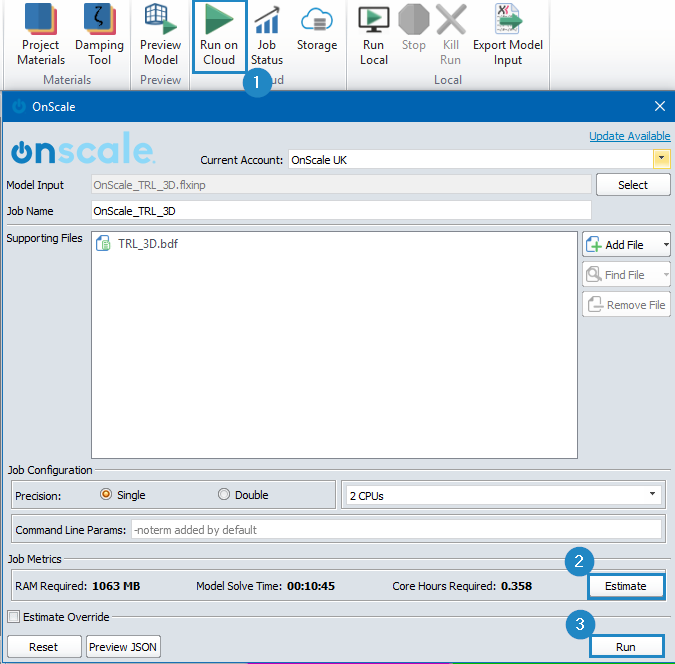This screenshot has height=664, width=675.
Task: Check Job Status
Action: pos(267,35)
